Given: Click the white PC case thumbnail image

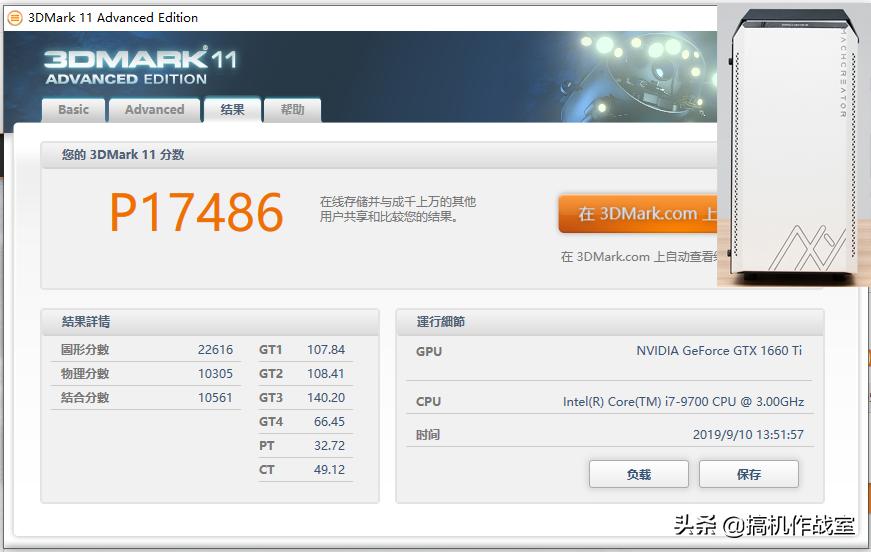Looking at the screenshot, I should point(794,145).
